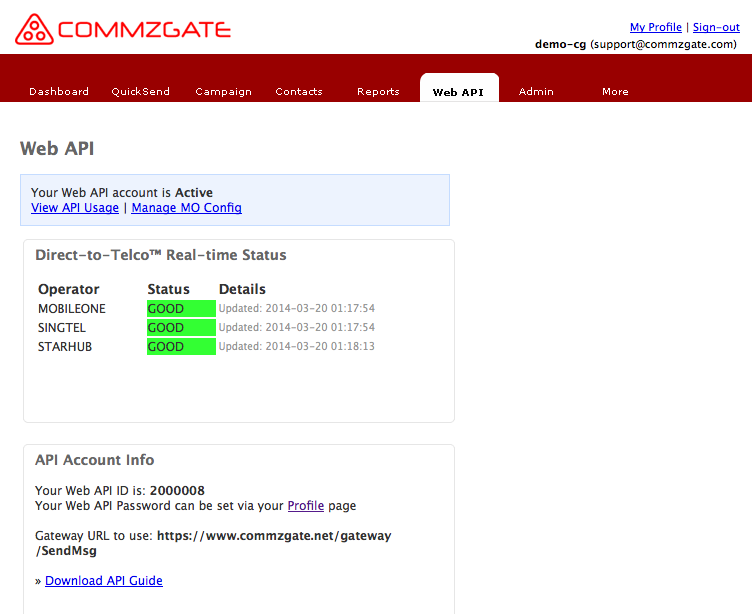Click the API Account Info heading
Viewport: 752px width, 614px height.
(x=94, y=460)
